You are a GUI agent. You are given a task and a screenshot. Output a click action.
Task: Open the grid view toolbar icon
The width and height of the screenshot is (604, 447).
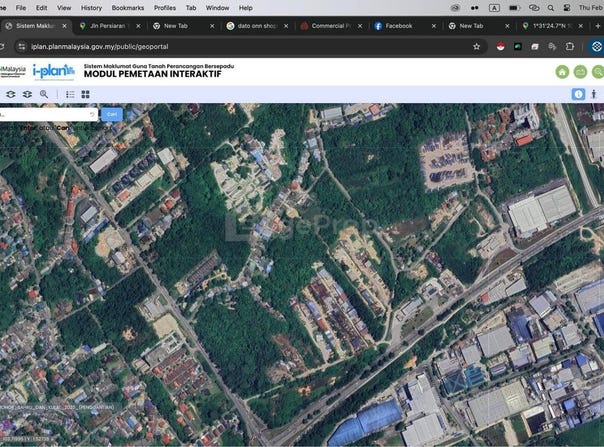(86, 94)
